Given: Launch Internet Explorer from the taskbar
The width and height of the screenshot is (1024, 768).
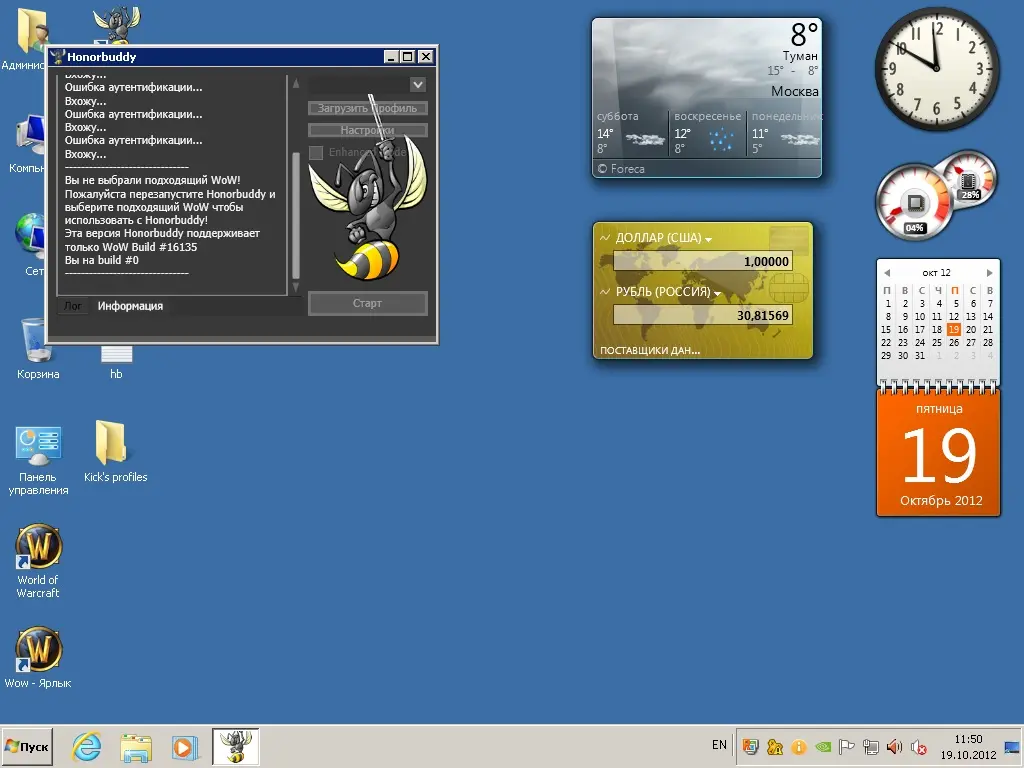Looking at the screenshot, I should coord(86,746).
